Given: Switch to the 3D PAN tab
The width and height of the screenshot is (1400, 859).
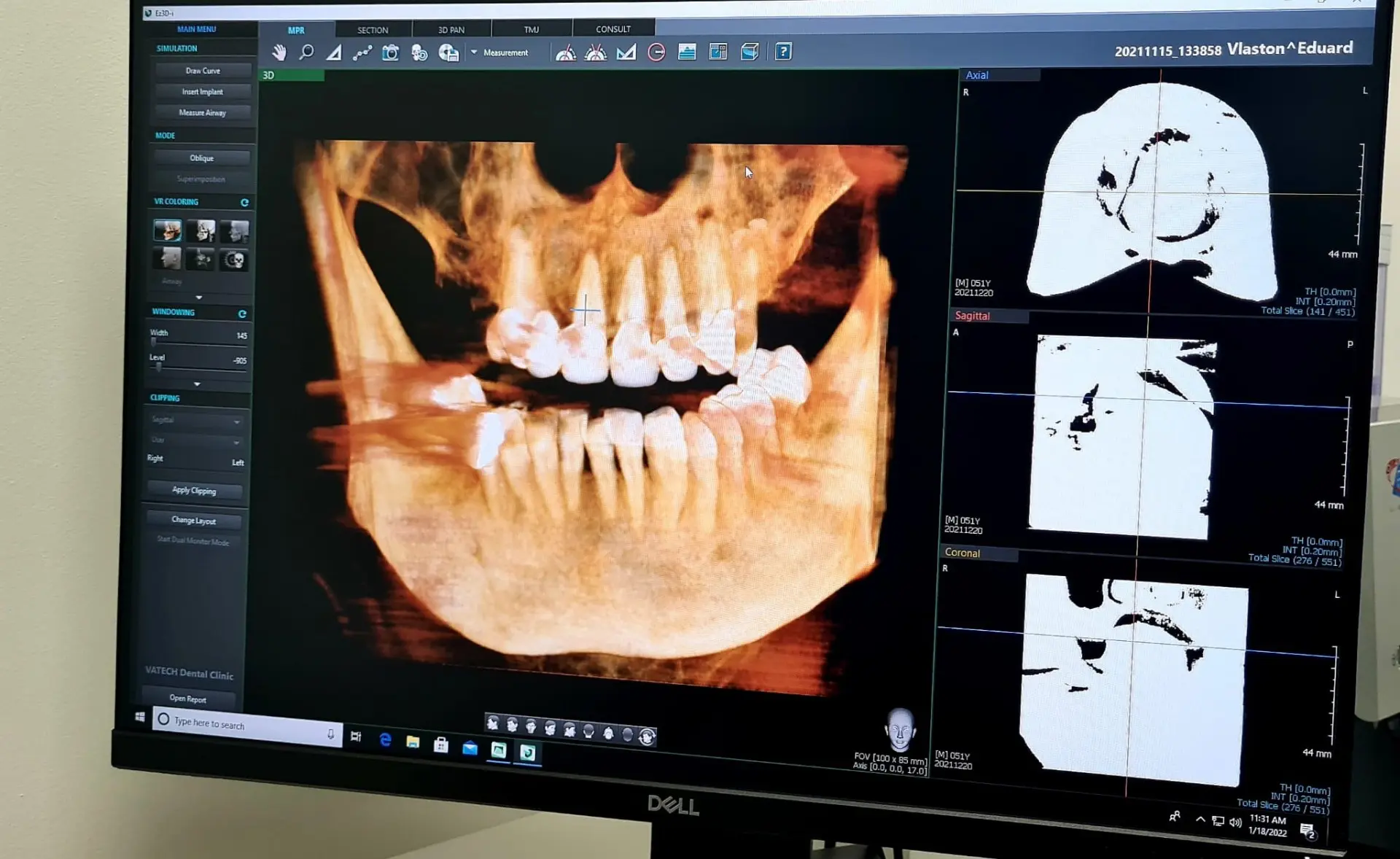Looking at the screenshot, I should [x=451, y=30].
